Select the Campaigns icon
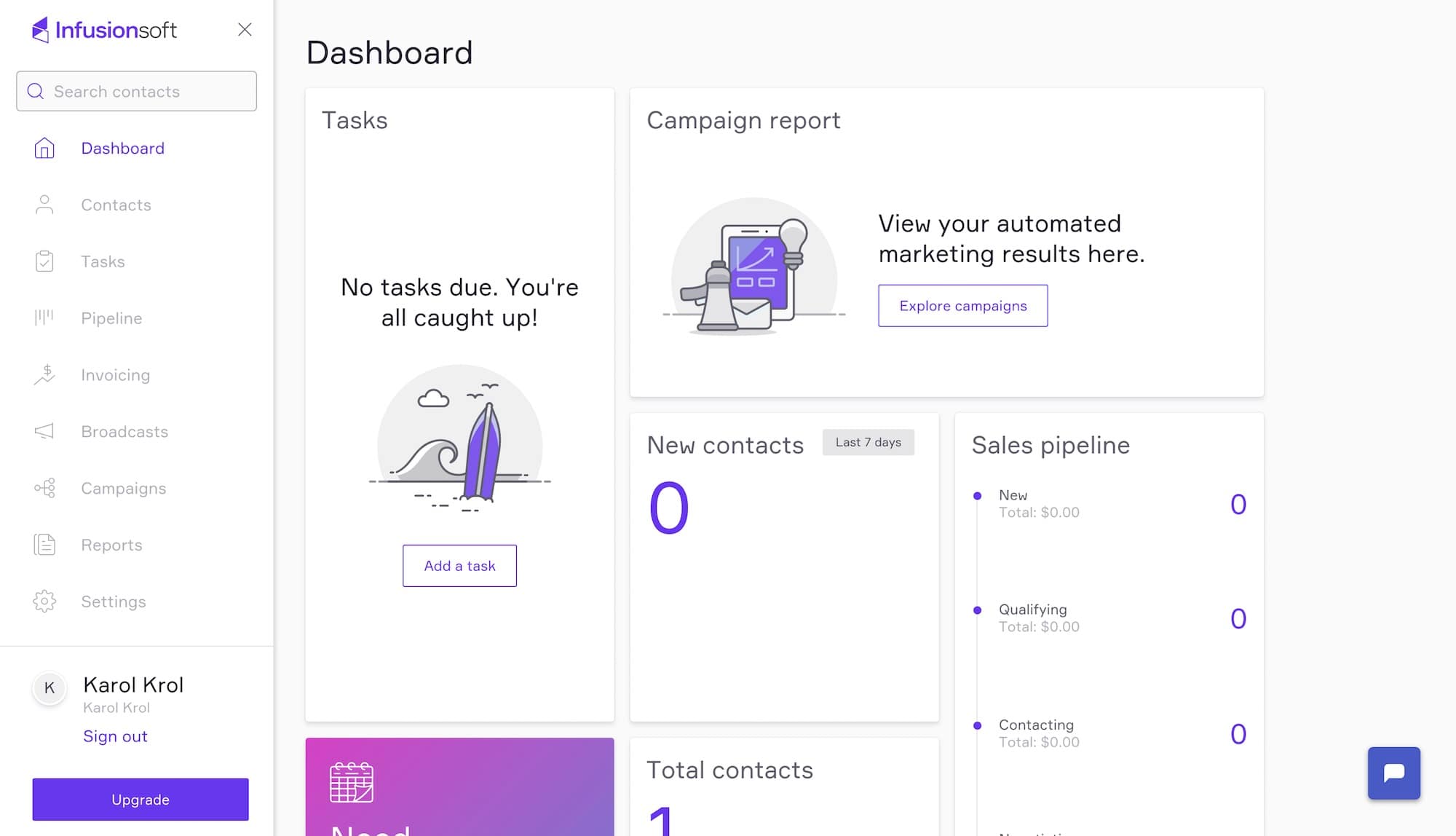This screenshot has width=1456, height=836. click(44, 488)
